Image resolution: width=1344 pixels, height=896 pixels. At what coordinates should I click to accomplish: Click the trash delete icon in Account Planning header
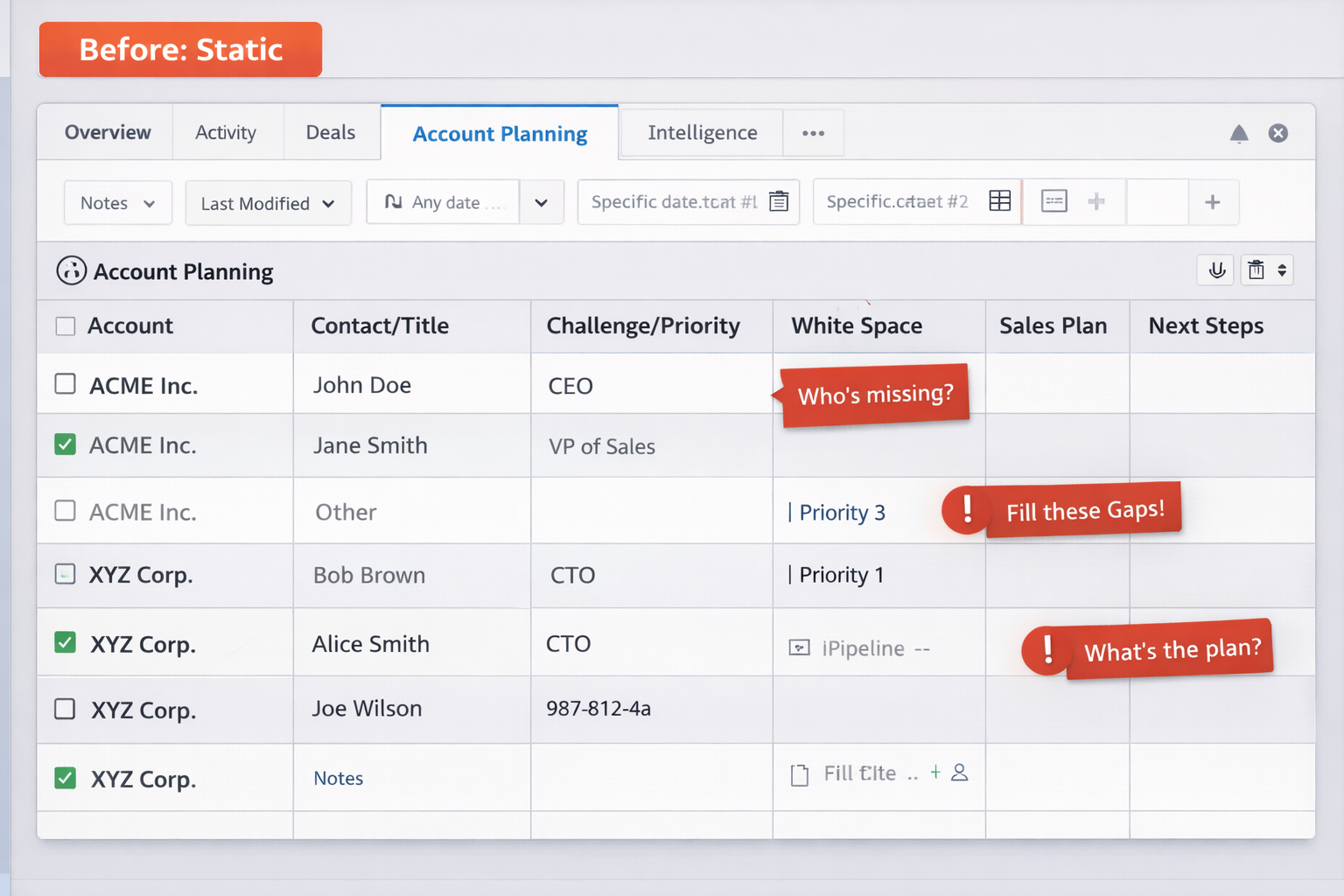click(x=1256, y=270)
